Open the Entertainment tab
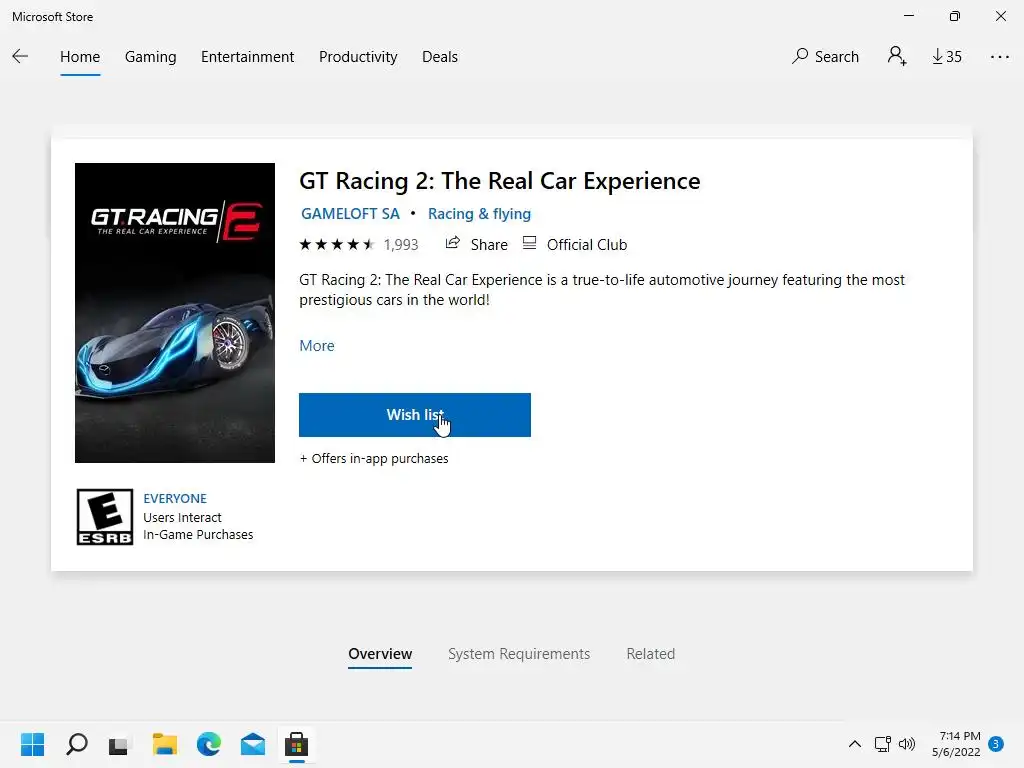The height and width of the screenshot is (768, 1024). 248,57
